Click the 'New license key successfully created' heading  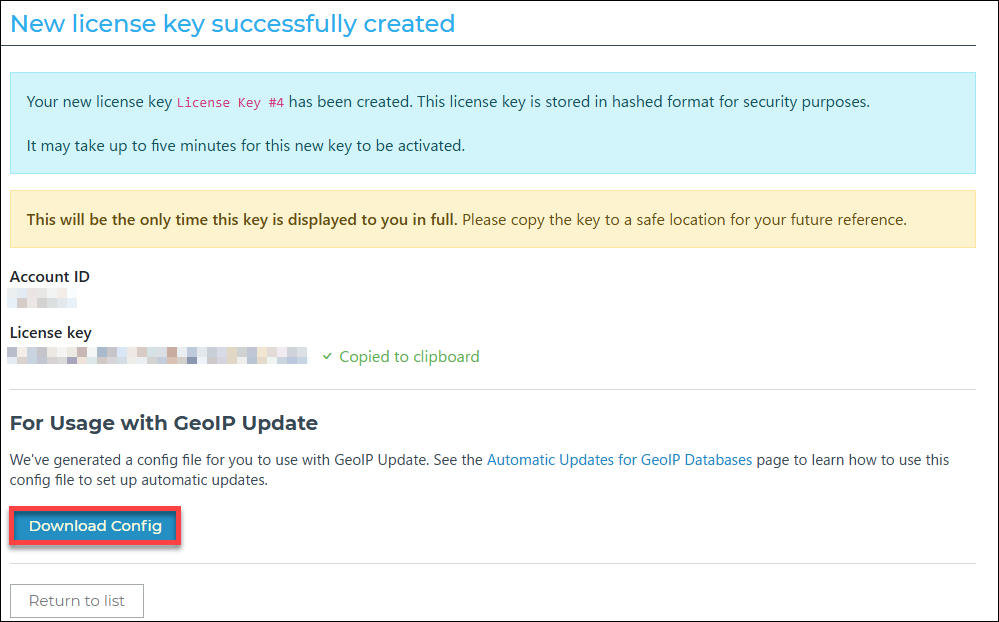point(232,24)
